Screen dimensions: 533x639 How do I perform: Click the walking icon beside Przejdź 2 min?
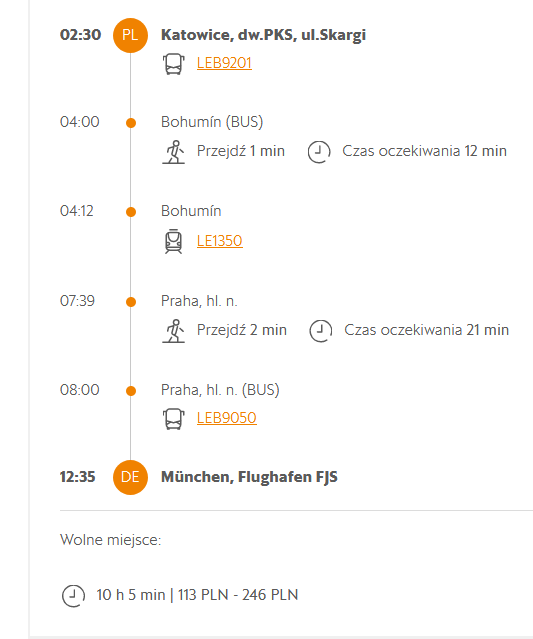(174, 331)
